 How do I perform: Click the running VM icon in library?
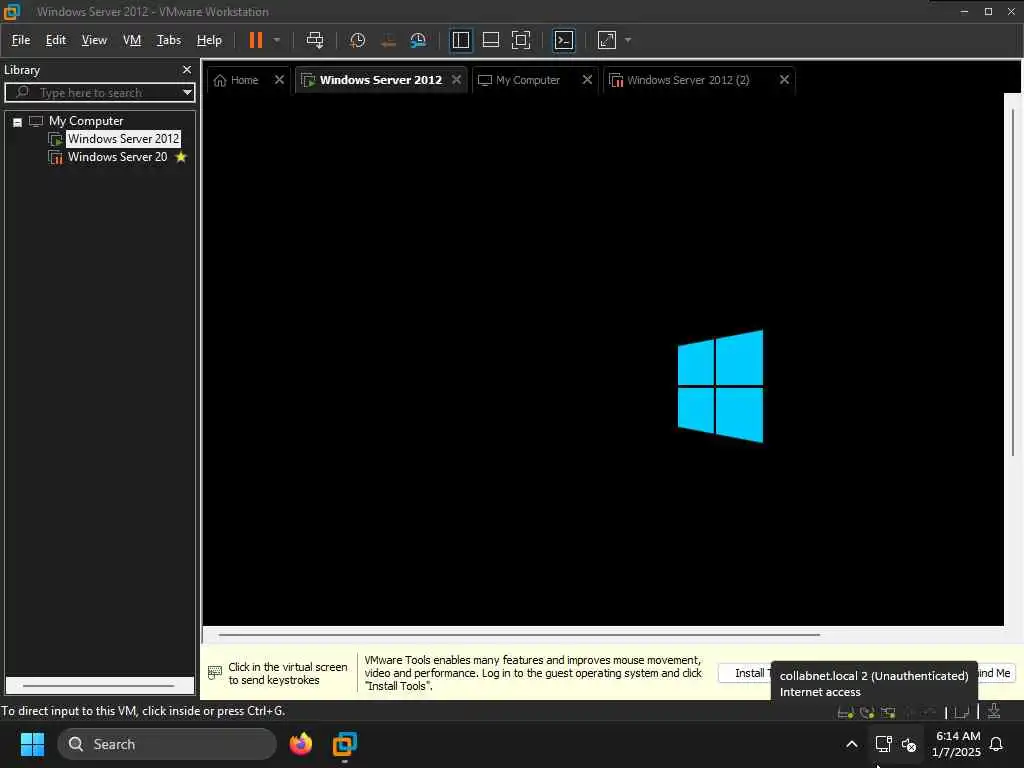click(56, 139)
